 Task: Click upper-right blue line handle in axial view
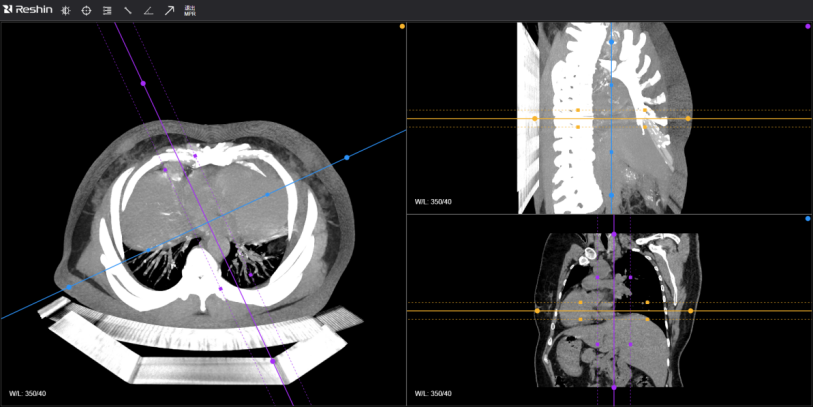pyautogui.click(x=347, y=157)
